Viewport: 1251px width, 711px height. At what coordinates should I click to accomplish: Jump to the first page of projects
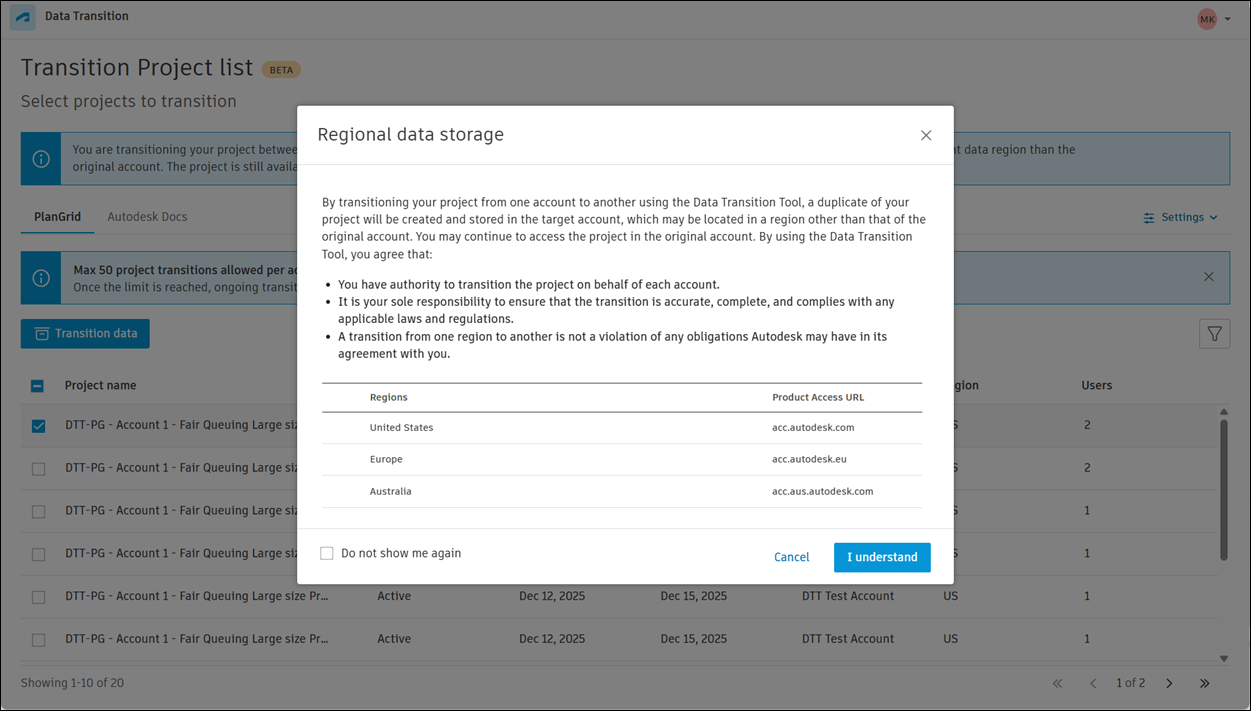(x=1057, y=683)
